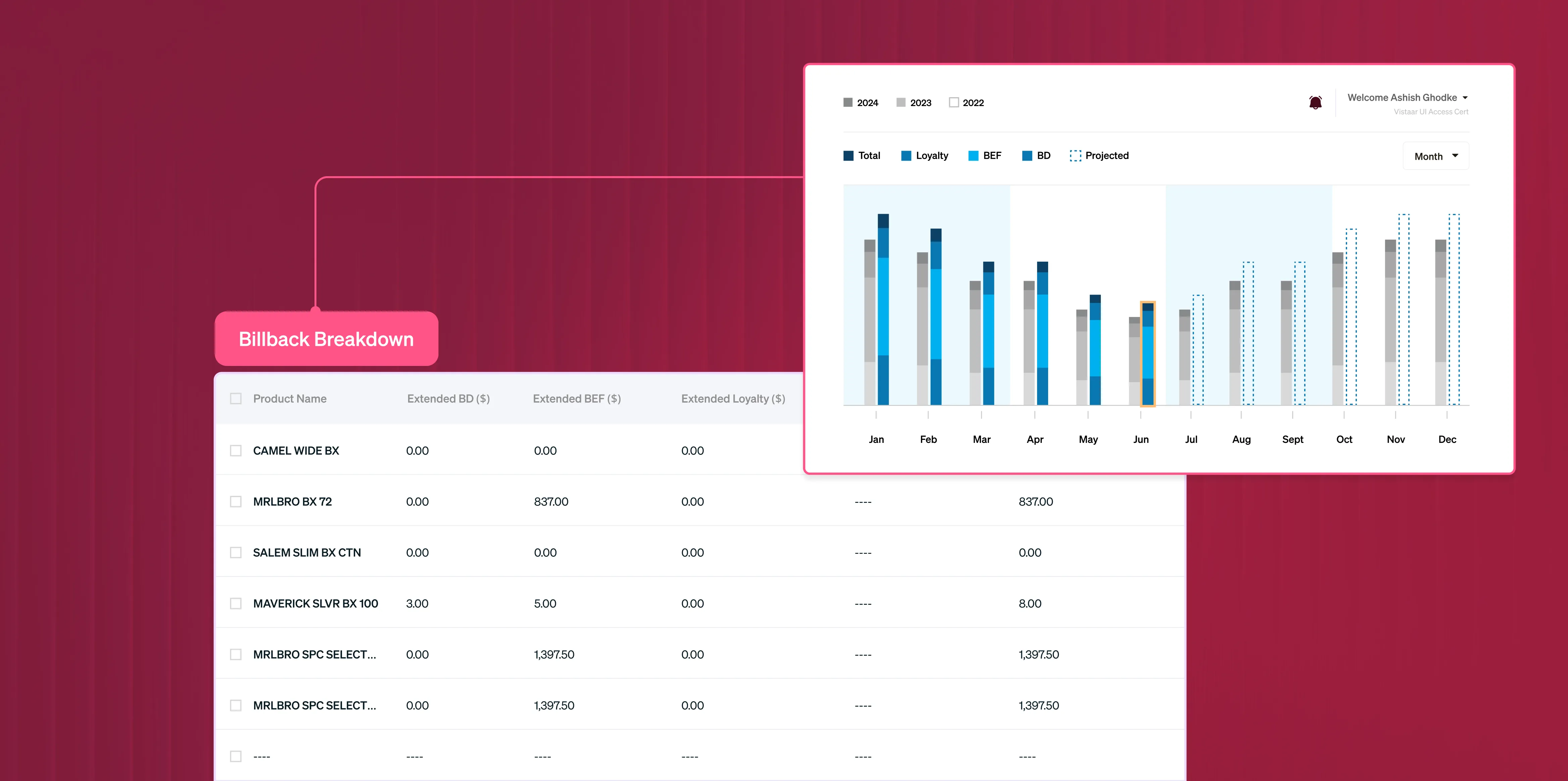Enable the 2022 year checkbox
The image size is (1568, 781).
click(x=954, y=102)
